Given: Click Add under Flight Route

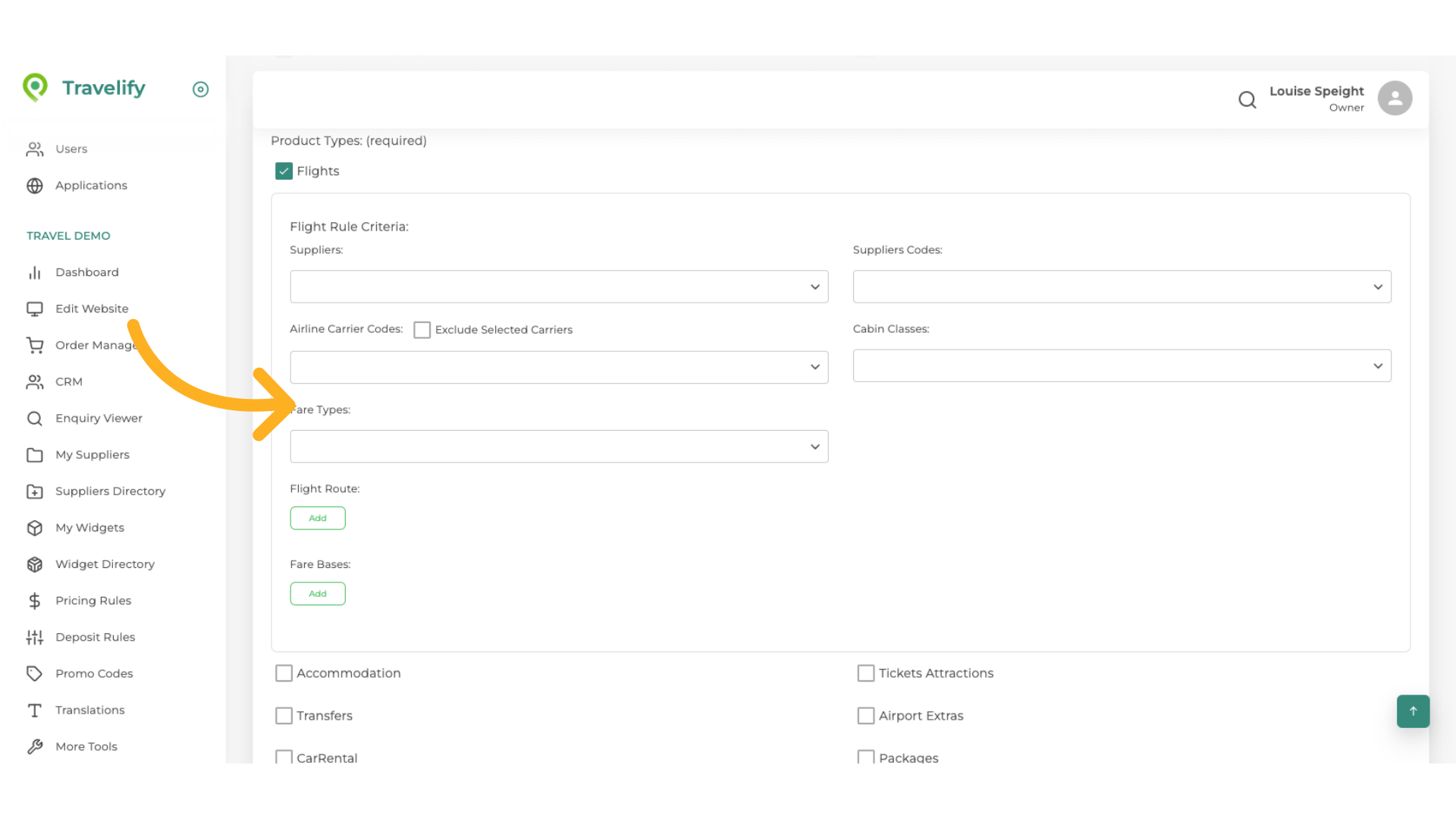Looking at the screenshot, I should point(318,518).
